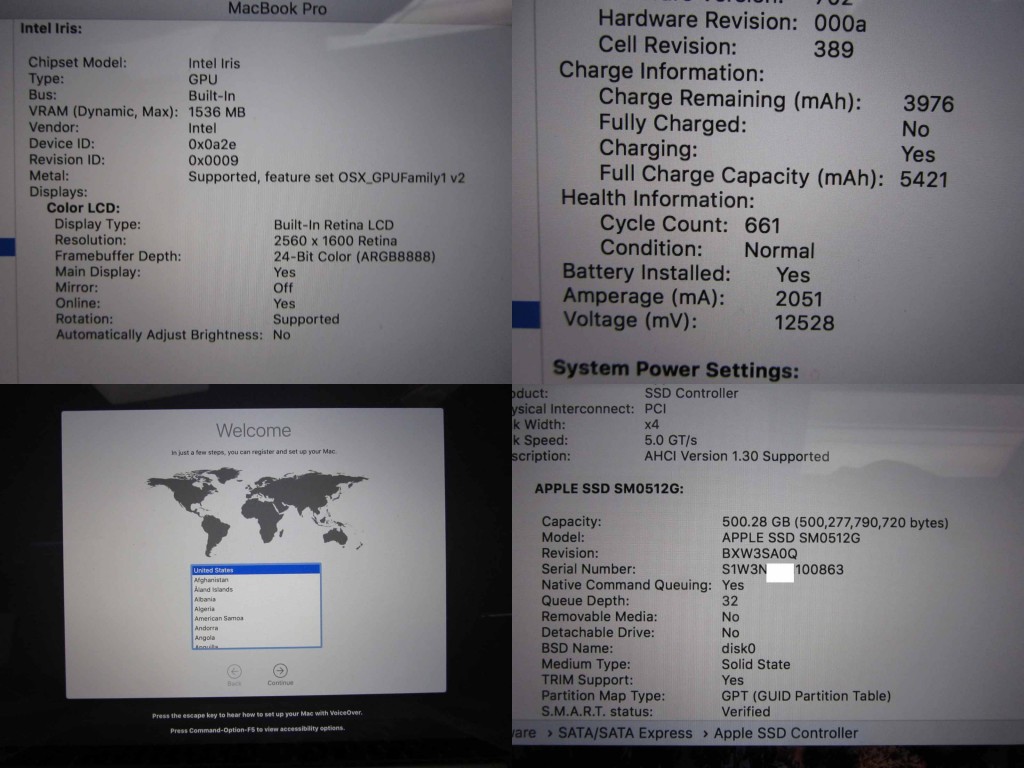Click the "Charge Information:" heading
This screenshot has height=768, width=1024.
(x=662, y=71)
